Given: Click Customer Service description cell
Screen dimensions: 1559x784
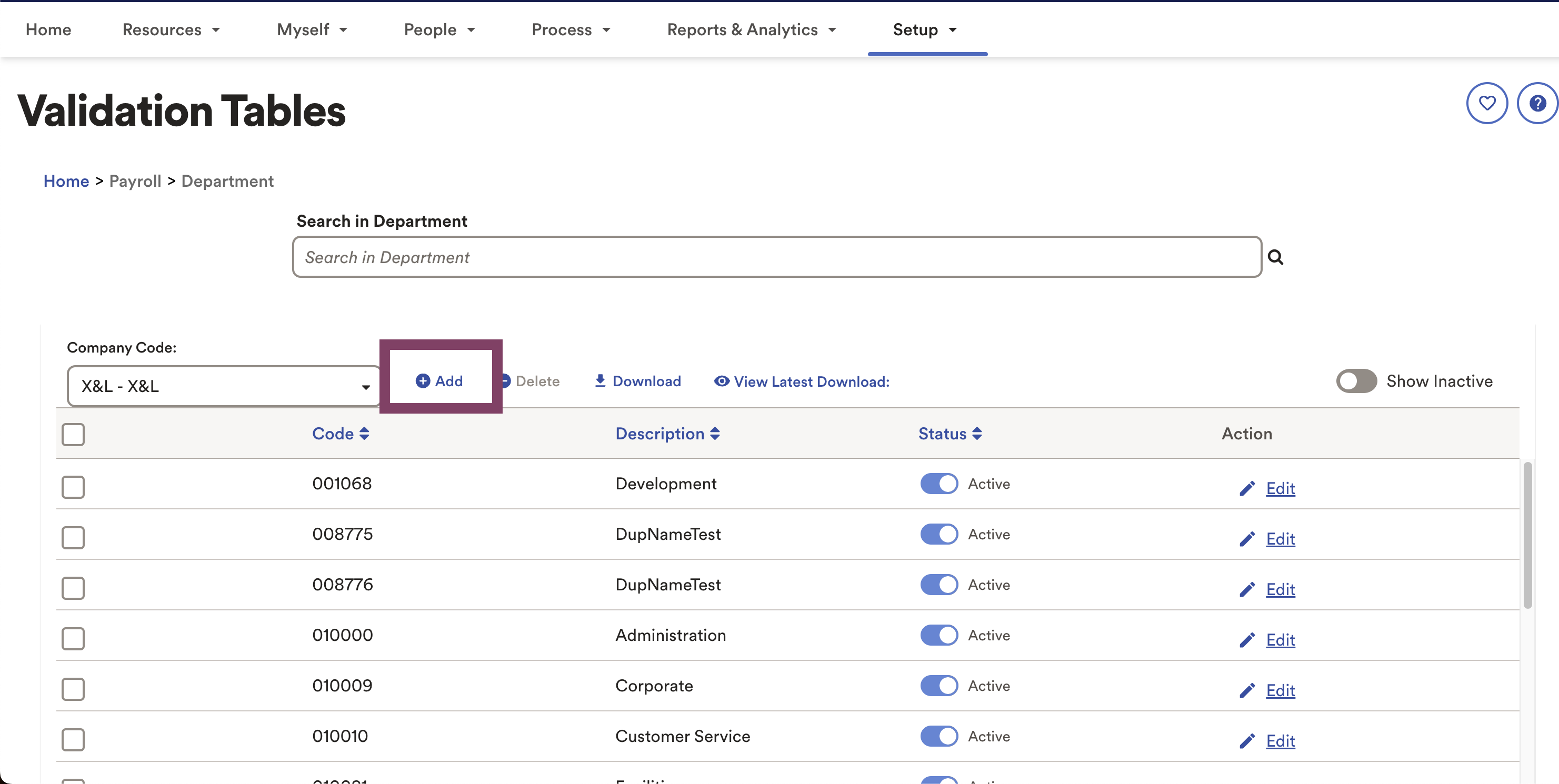Looking at the screenshot, I should coord(683,736).
